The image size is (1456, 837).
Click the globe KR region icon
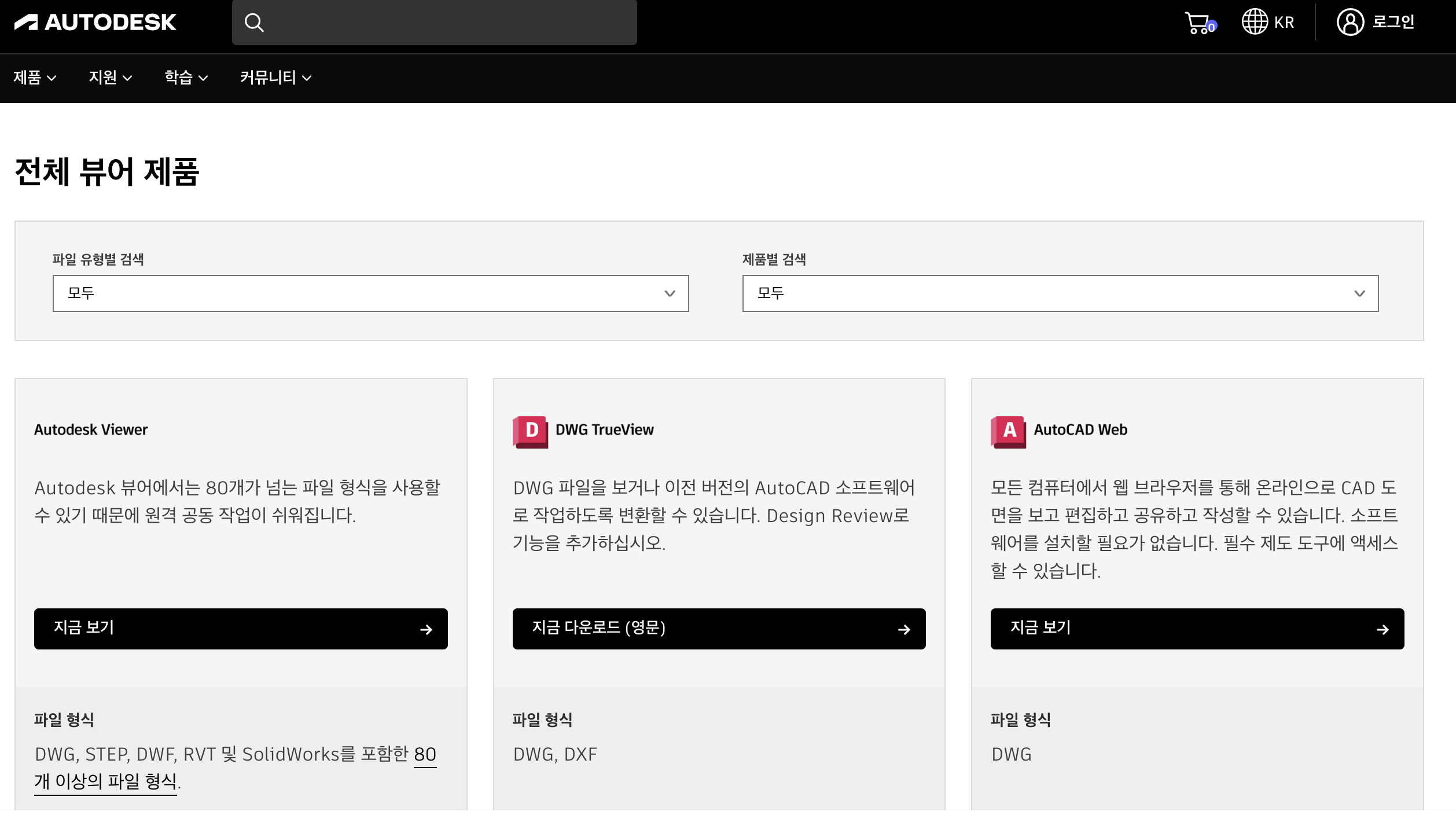[1255, 22]
